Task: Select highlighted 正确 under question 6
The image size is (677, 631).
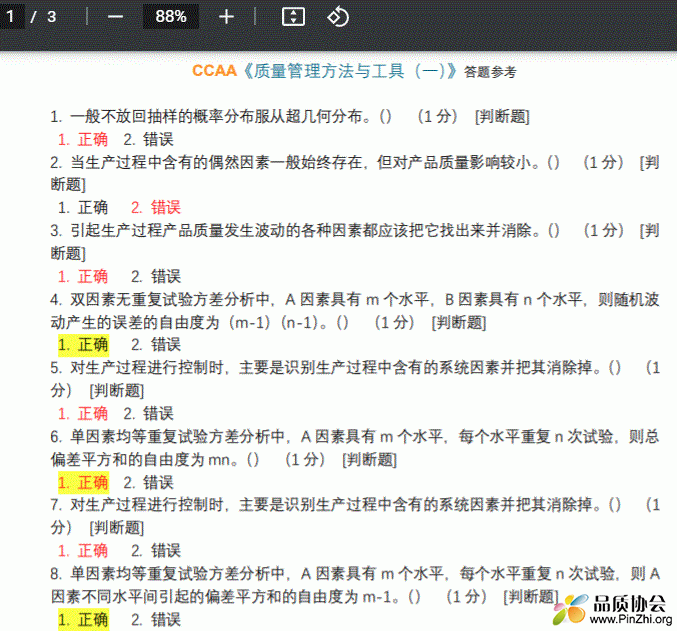Action: click(83, 482)
